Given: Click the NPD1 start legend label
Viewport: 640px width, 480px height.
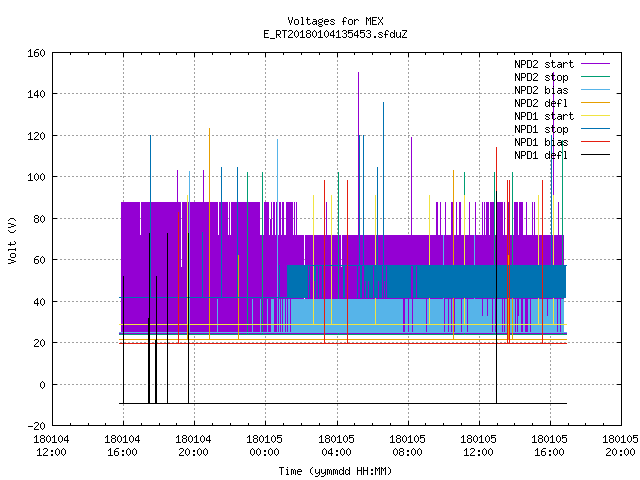Looking at the screenshot, I should click(544, 116).
